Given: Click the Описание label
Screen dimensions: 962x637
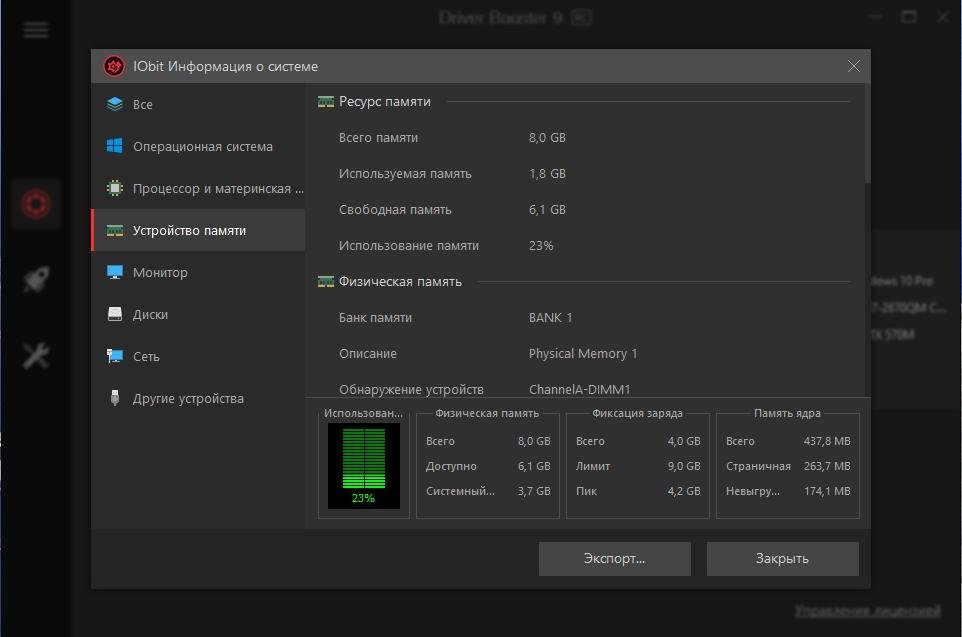Looking at the screenshot, I should point(368,353).
